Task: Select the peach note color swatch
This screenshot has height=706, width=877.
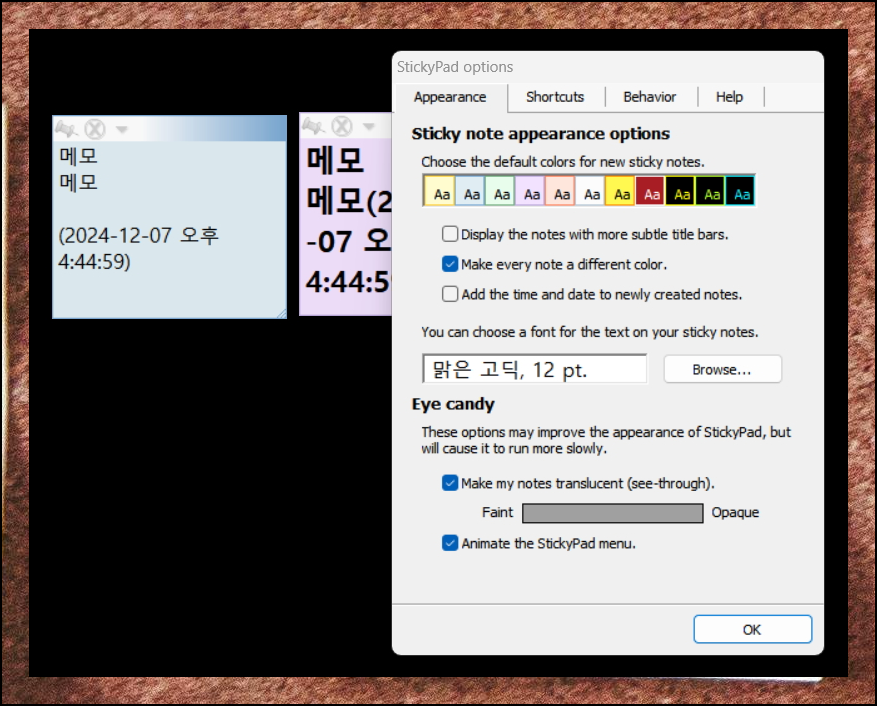Action: point(560,191)
